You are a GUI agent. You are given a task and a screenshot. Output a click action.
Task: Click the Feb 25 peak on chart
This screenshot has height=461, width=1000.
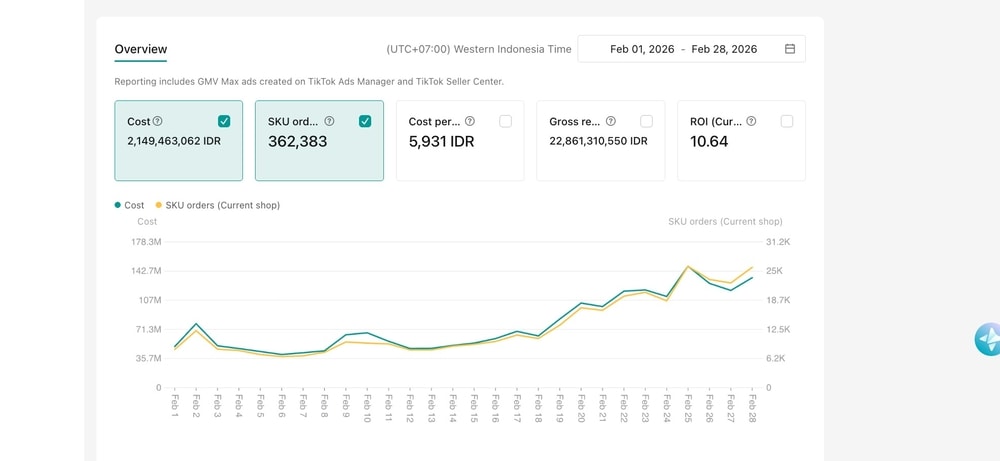[688, 267]
